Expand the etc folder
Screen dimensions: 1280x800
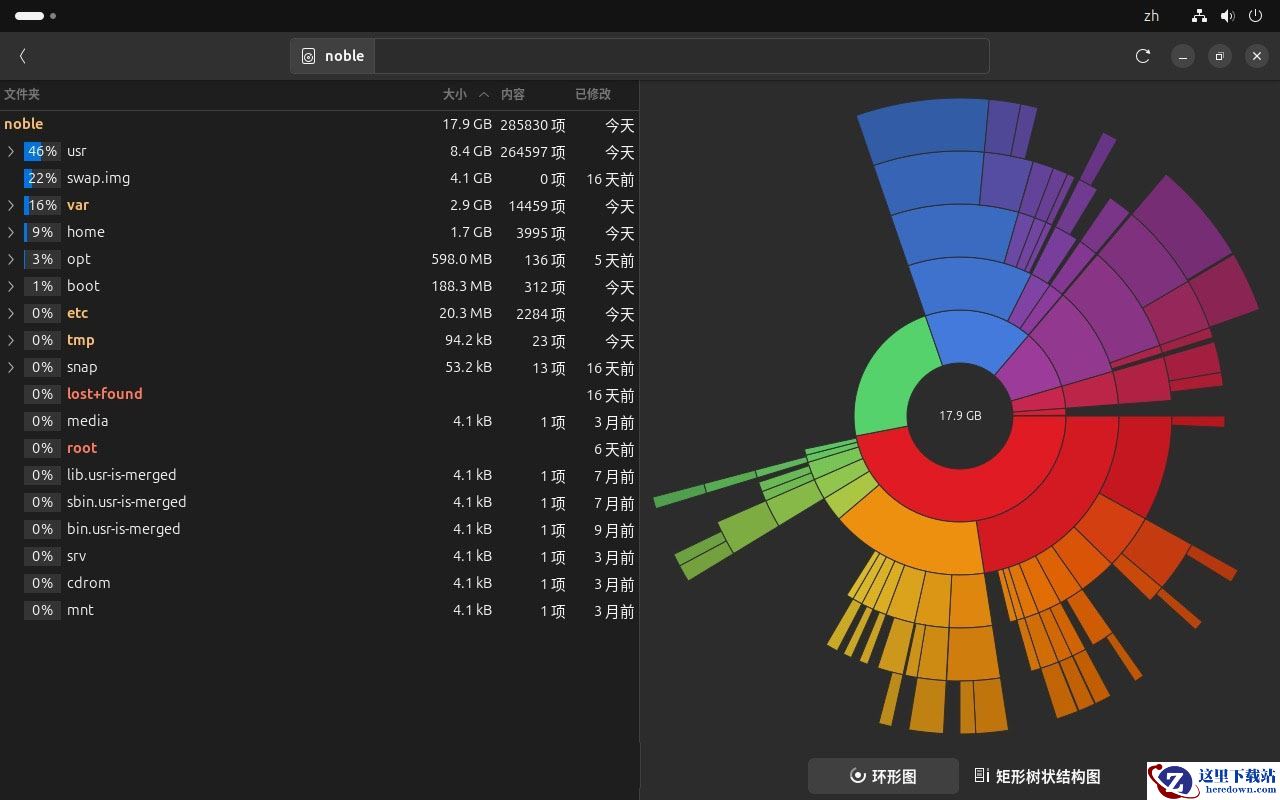pos(11,313)
